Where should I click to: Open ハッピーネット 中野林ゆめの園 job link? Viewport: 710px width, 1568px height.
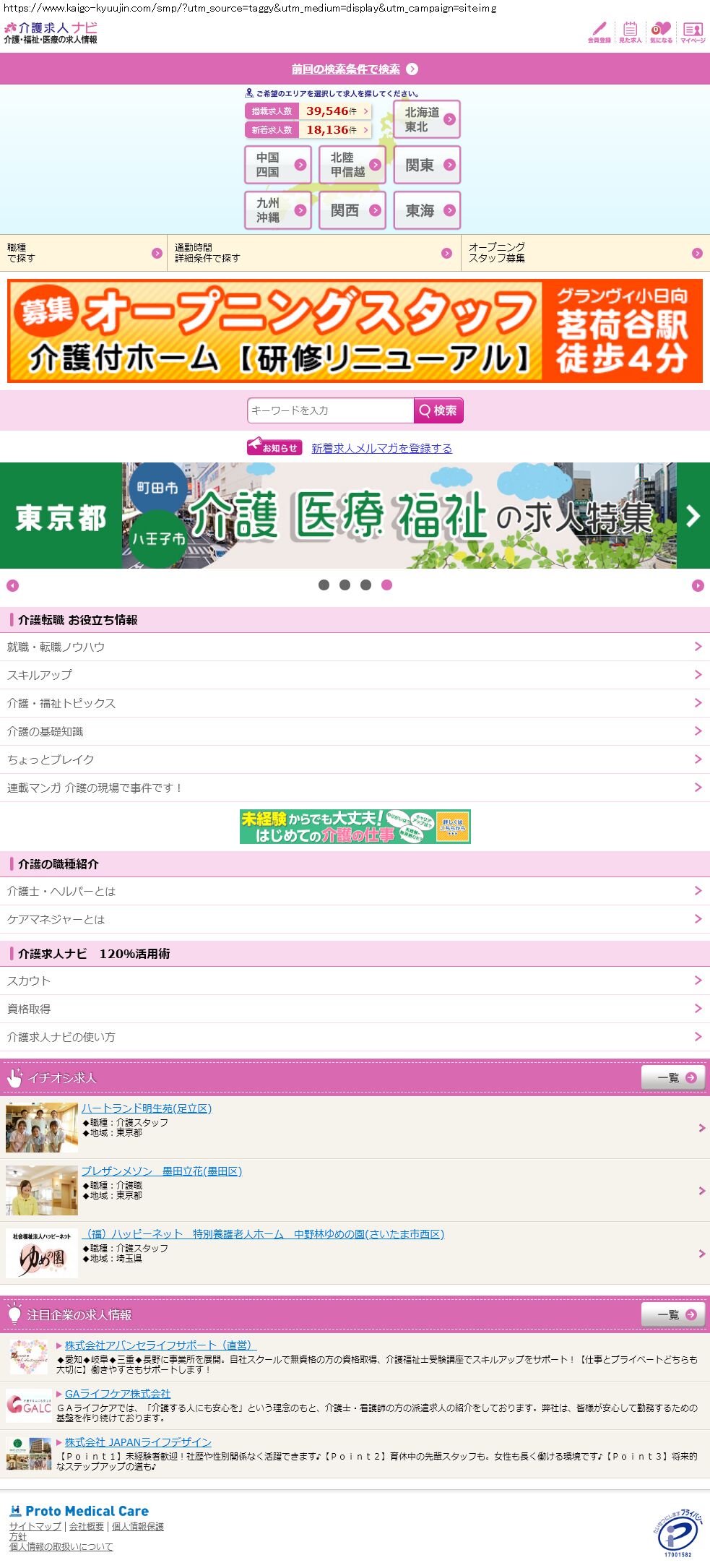(263, 1234)
